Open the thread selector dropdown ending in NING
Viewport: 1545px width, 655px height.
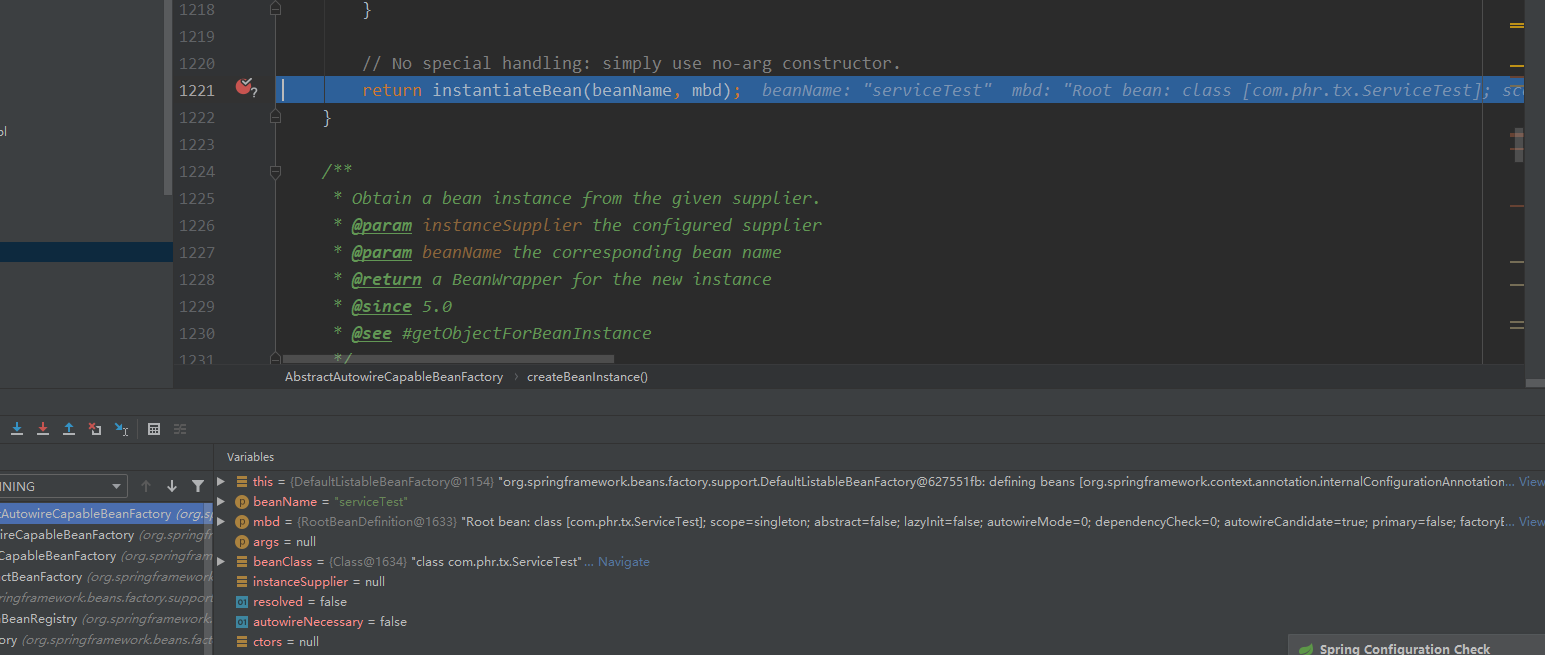[x=64, y=486]
